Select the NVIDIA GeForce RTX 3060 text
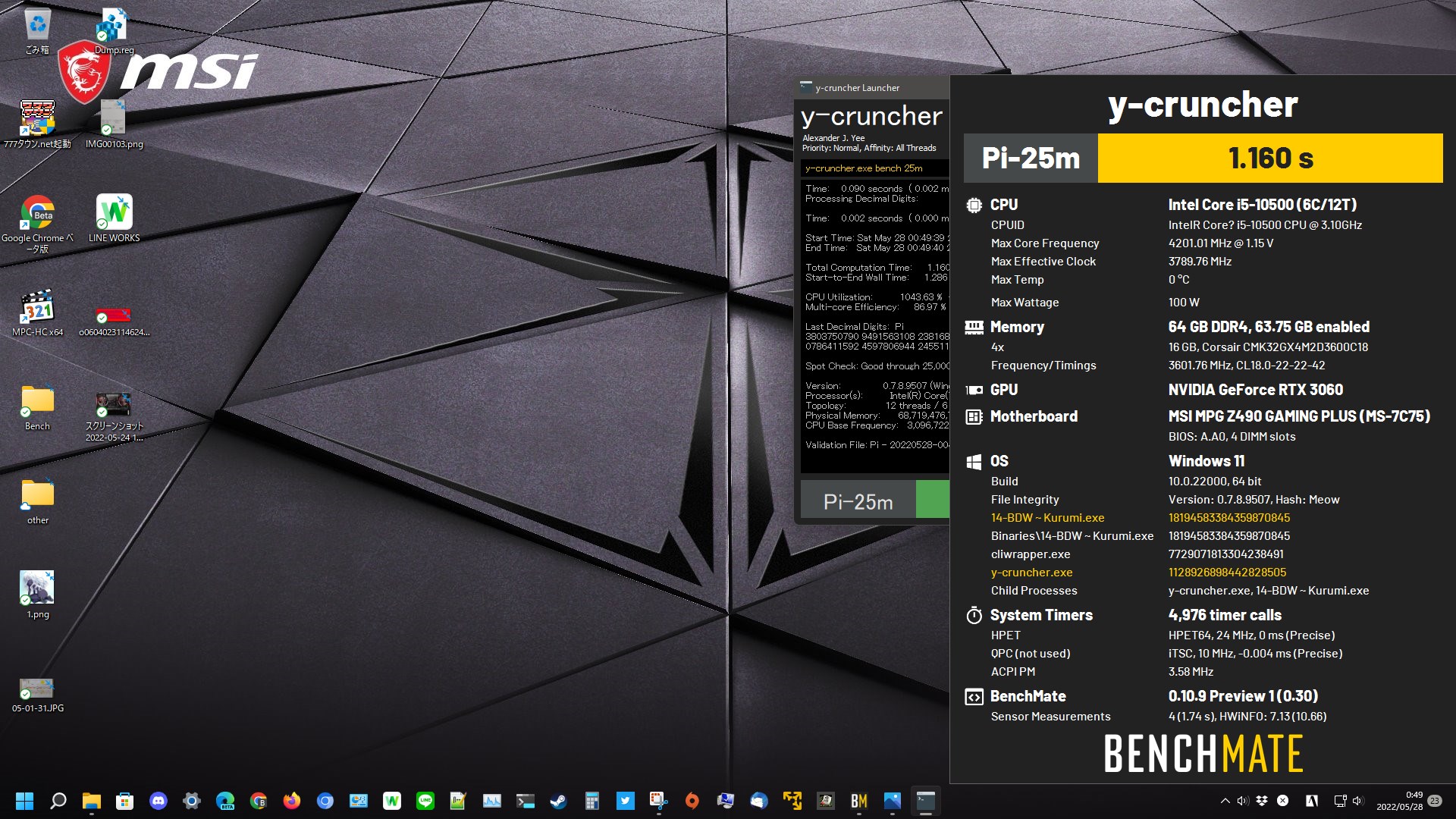The height and width of the screenshot is (819, 1456). [1256, 390]
